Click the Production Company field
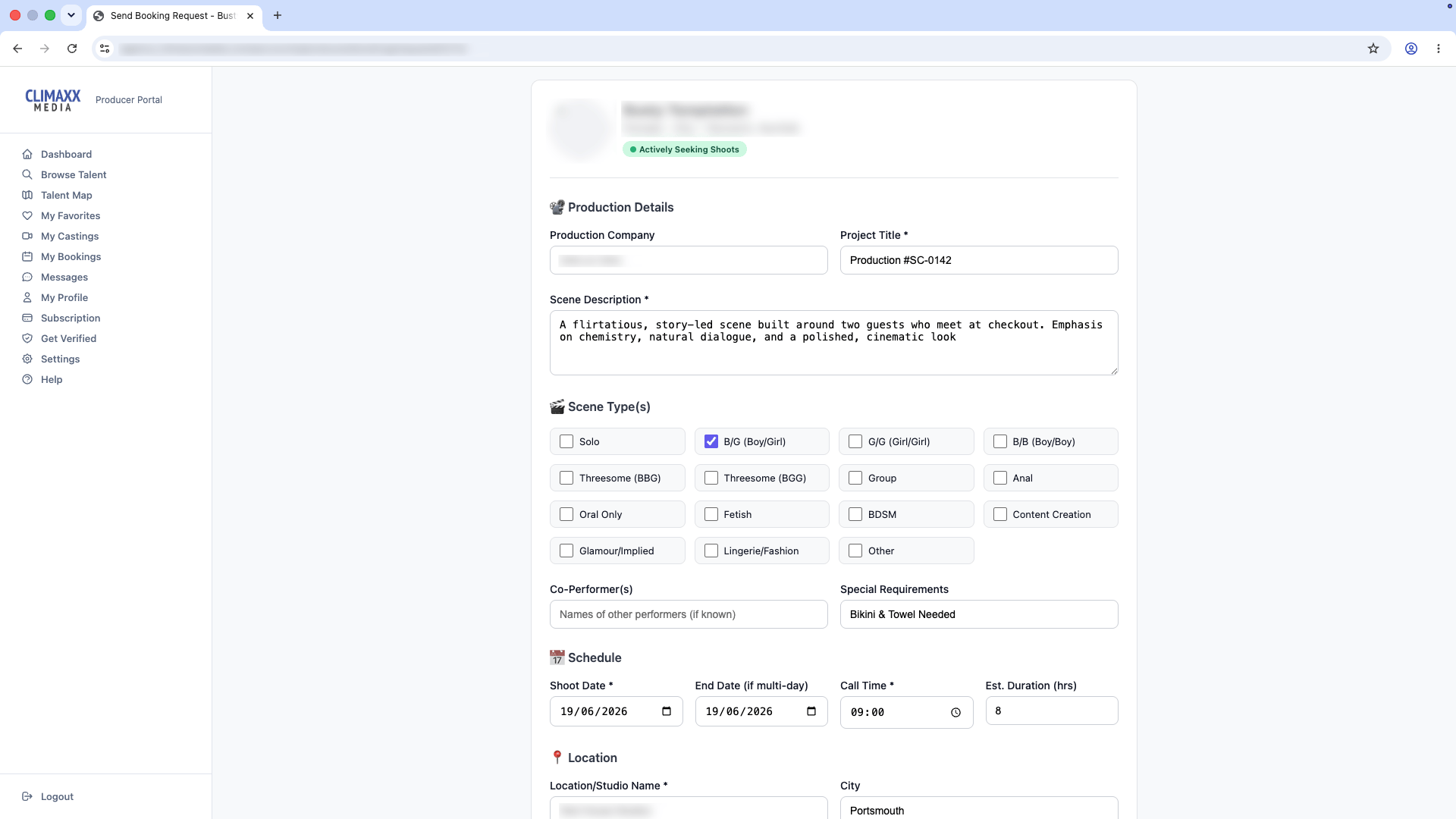Image resolution: width=1456 pixels, height=819 pixels. [689, 260]
